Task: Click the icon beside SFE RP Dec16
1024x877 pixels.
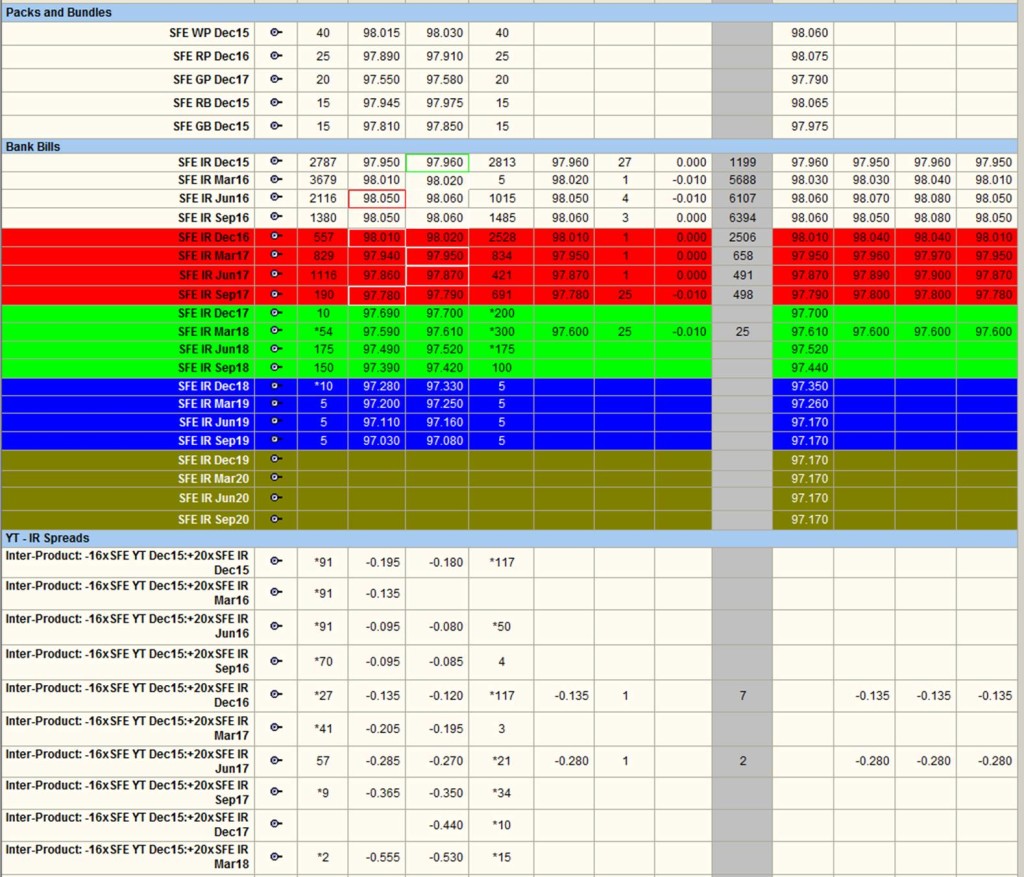Action: pos(276,56)
